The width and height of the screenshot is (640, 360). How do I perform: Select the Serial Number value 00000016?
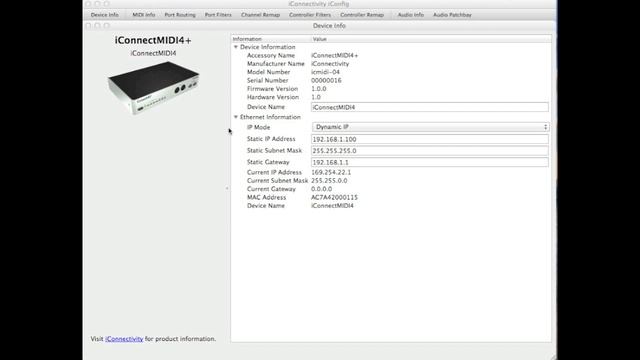click(326, 80)
